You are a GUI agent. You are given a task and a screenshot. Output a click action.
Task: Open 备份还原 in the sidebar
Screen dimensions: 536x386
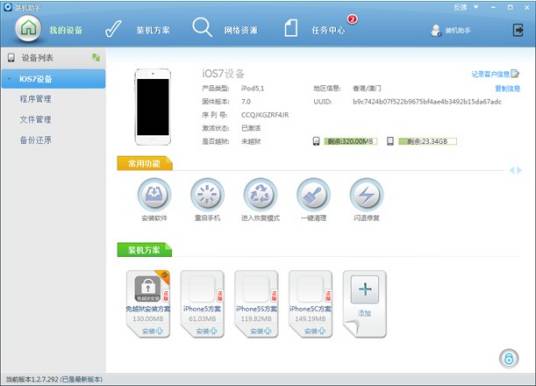tap(36, 140)
